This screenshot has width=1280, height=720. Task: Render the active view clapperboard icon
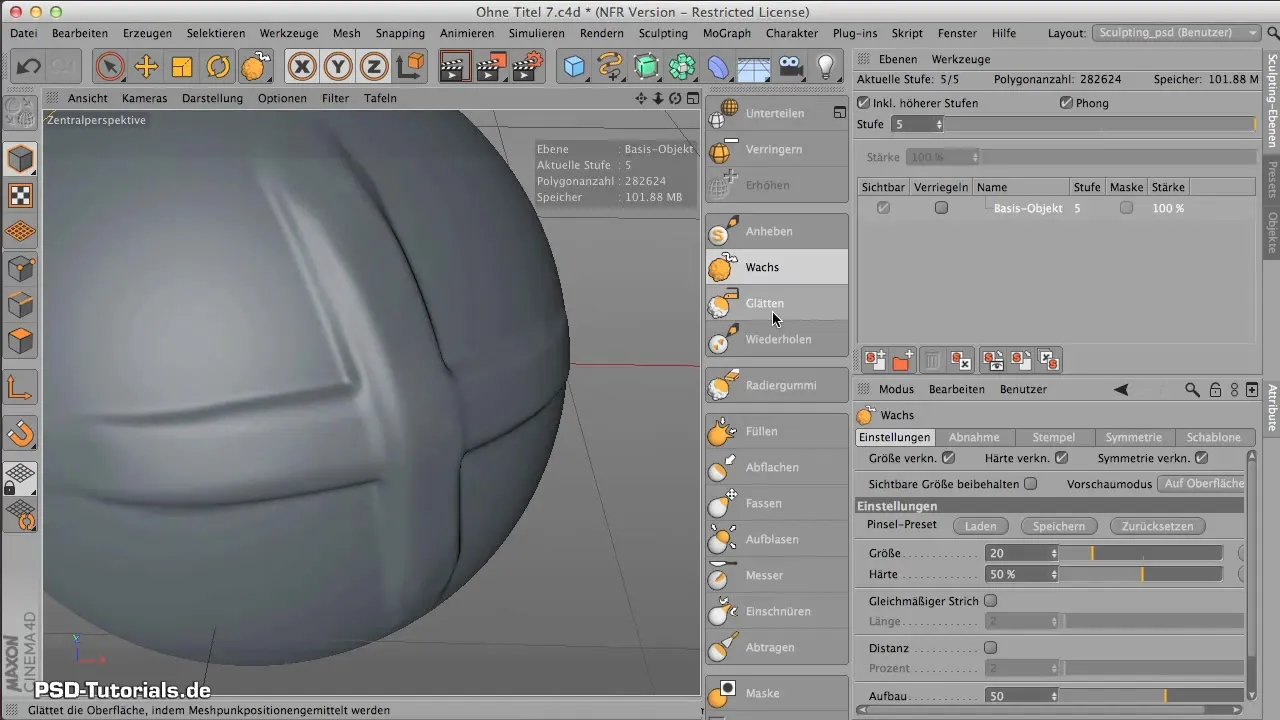coord(455,67)
